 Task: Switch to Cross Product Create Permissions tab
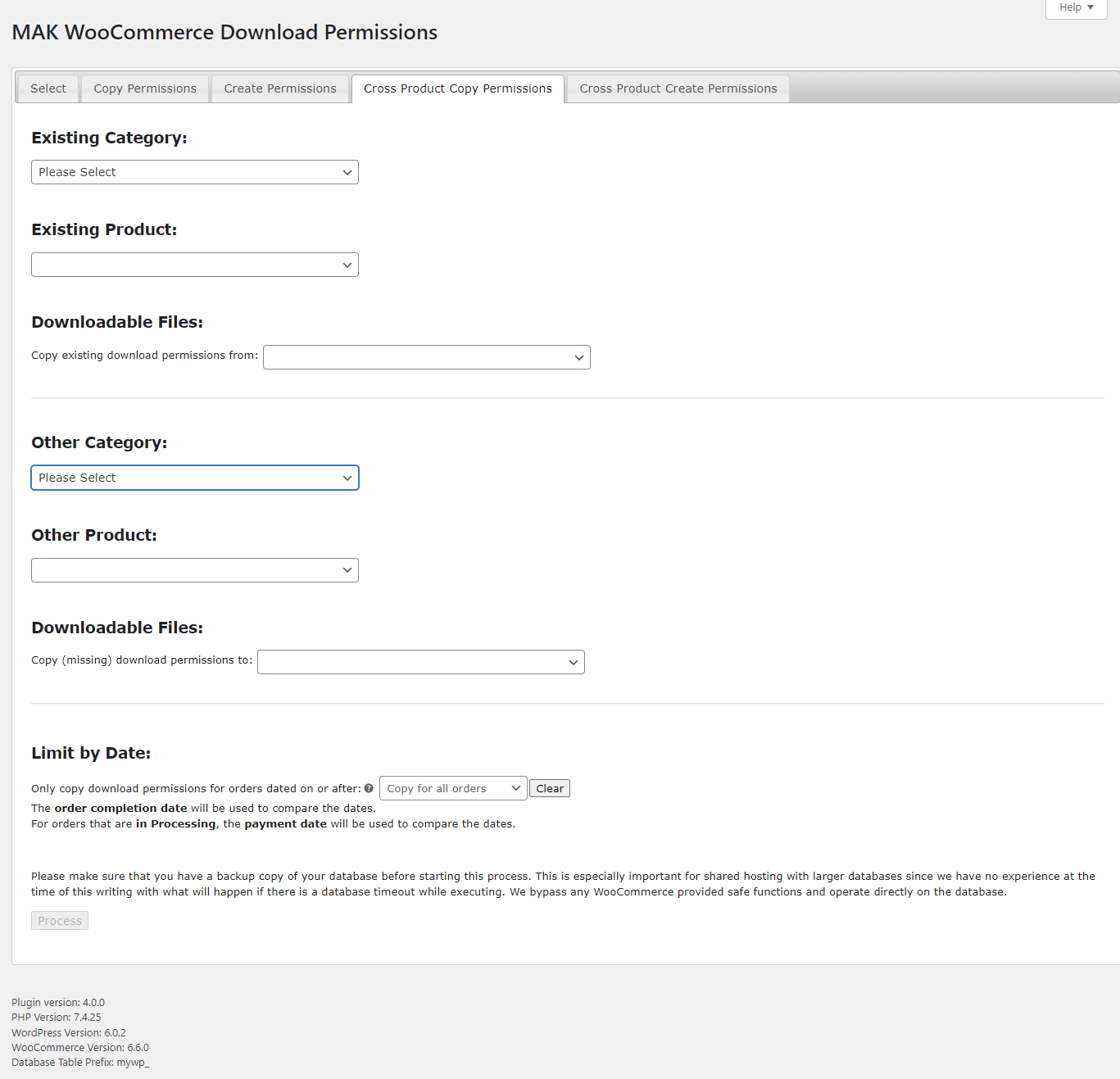[x=678, y=88]
